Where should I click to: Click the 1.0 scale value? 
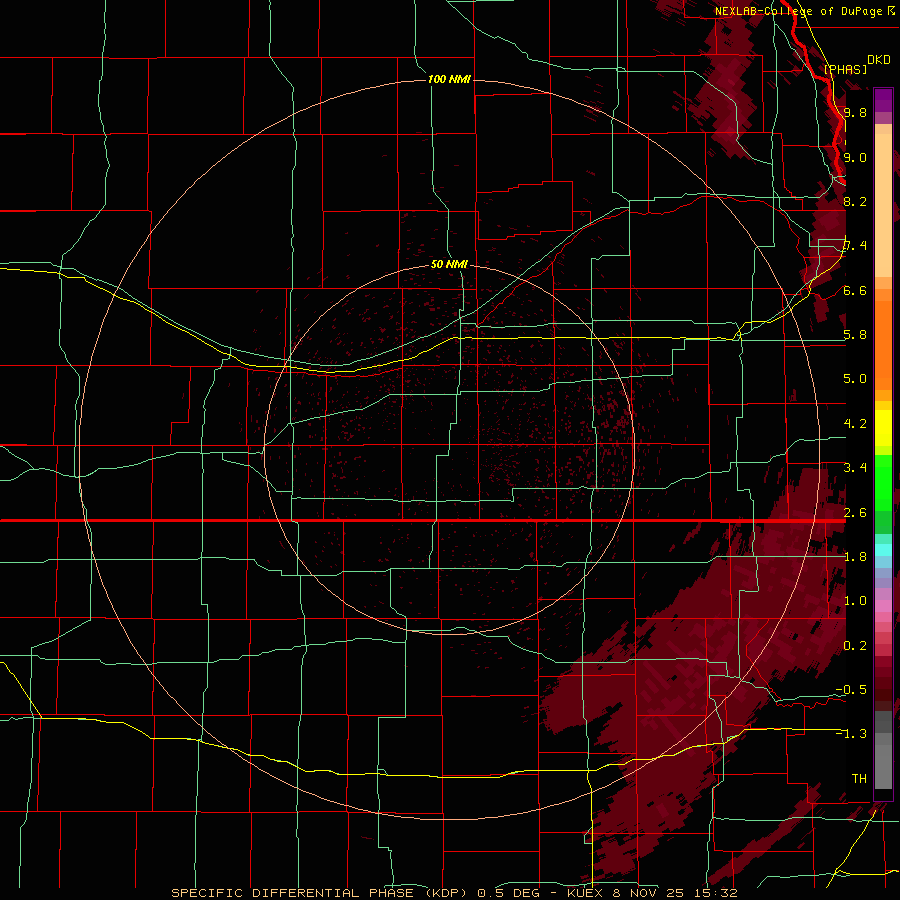click(855, 601)
